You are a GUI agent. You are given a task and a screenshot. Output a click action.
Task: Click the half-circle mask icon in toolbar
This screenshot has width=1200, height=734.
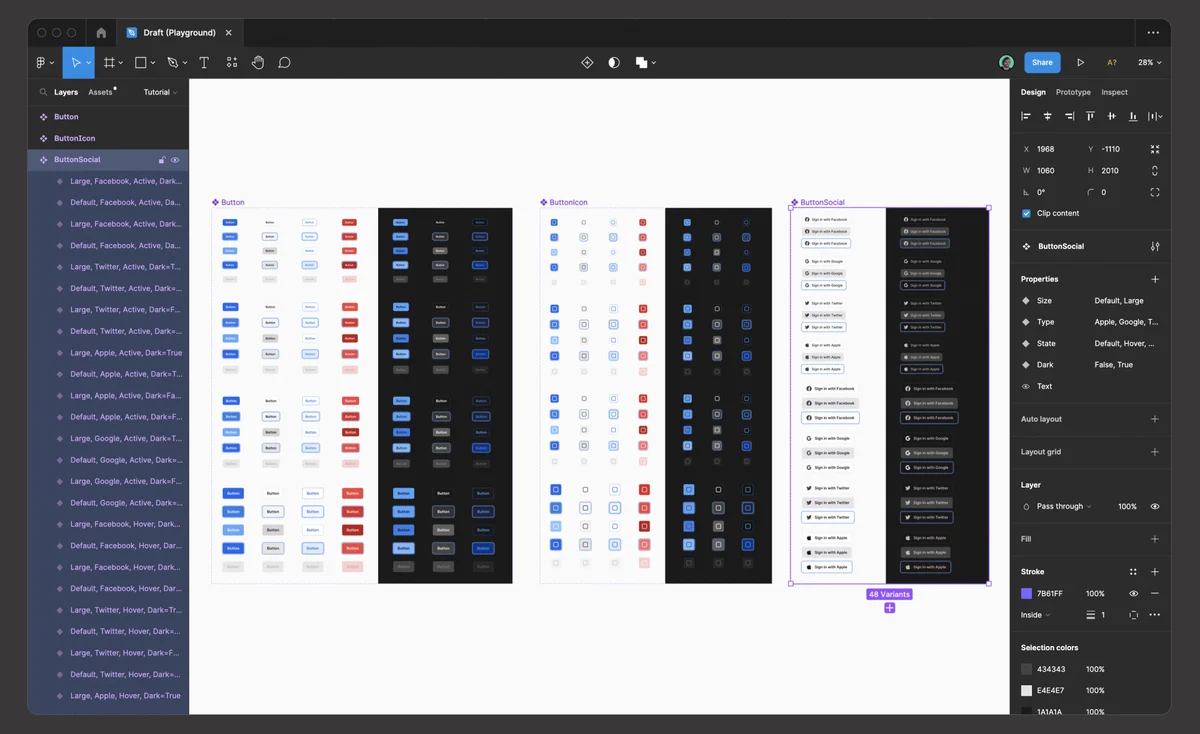pos(614,62)
